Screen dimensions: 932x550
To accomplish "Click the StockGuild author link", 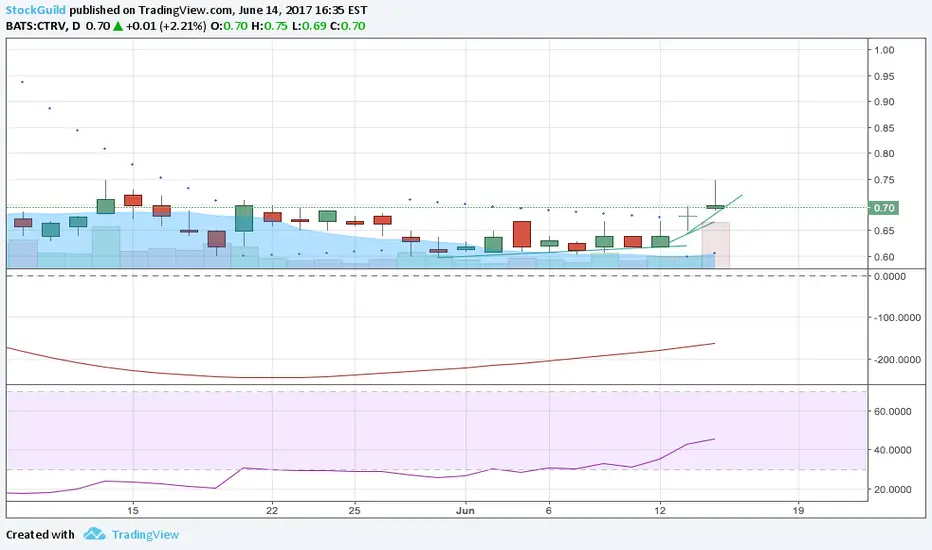I will point(36,10).
